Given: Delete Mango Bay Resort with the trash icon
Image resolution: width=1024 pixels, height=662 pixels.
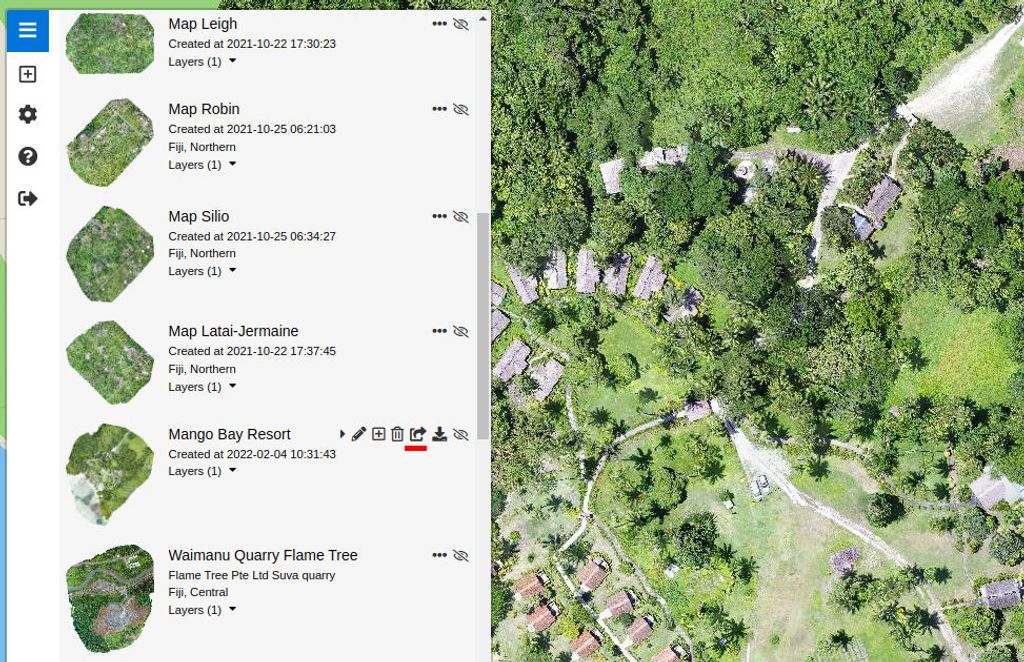Looking at the screenshot, I should click(398, 434).
